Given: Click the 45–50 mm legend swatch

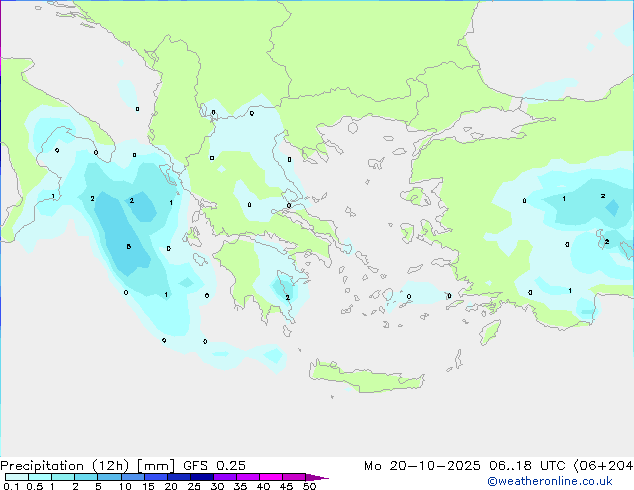Looking at the screenshot, I should click(x=294, y=477).
